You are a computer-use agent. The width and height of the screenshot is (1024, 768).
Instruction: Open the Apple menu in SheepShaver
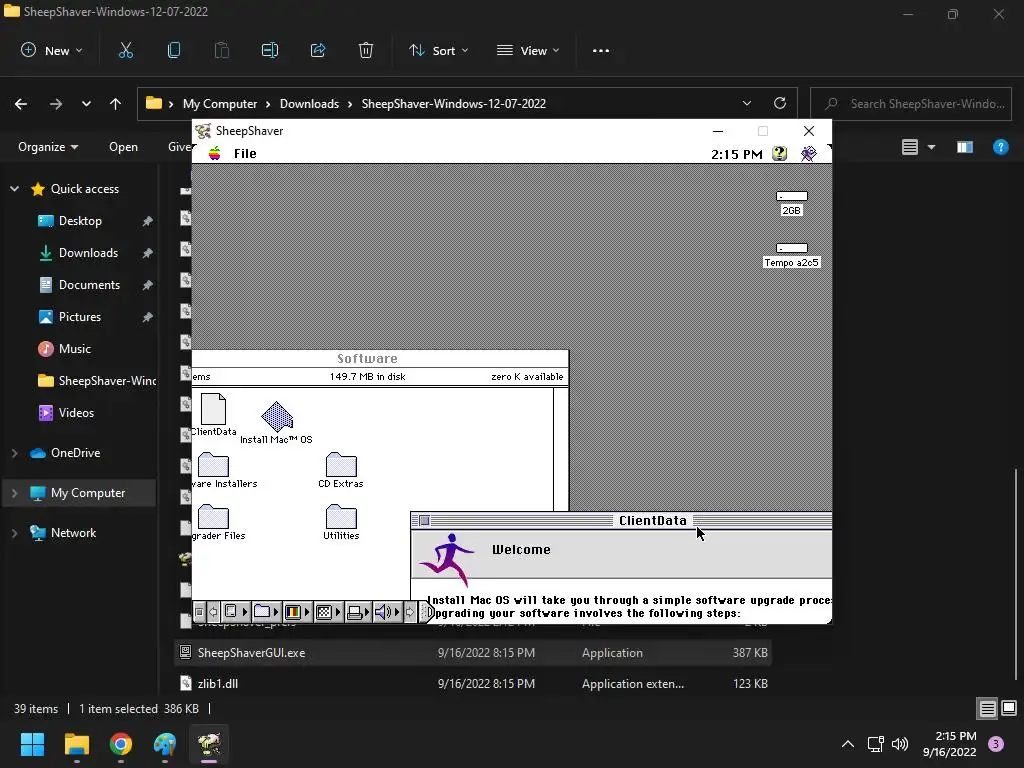[214, 153]
